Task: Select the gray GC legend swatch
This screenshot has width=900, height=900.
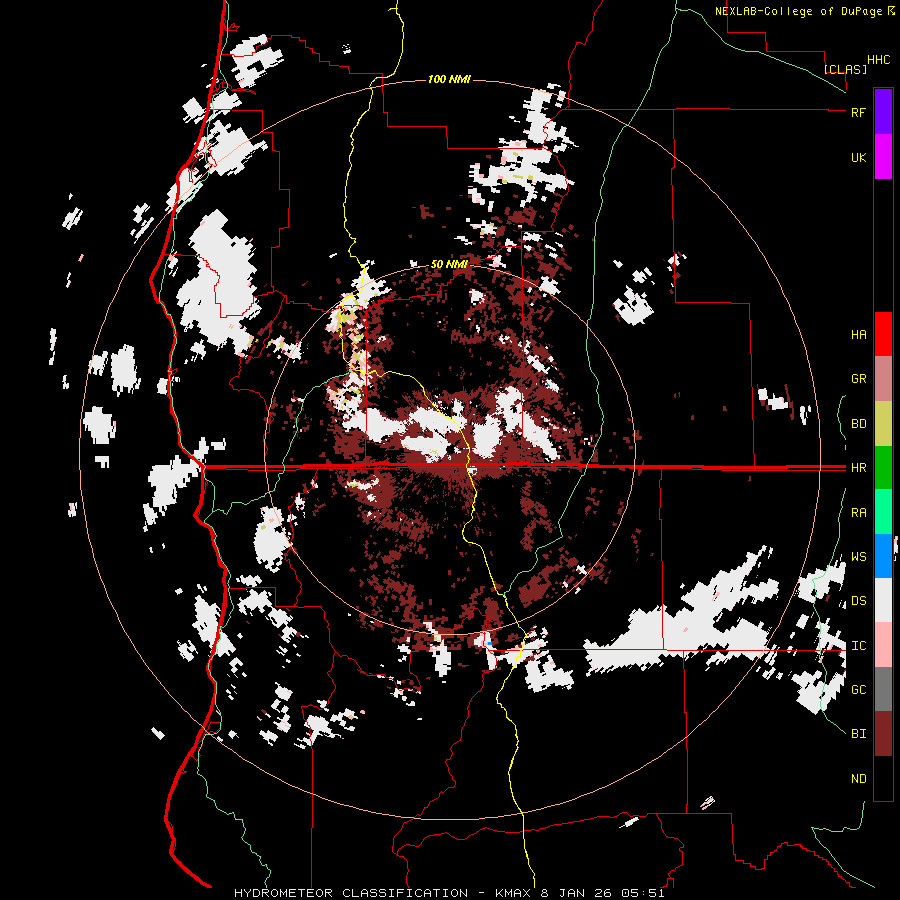Action: pos(883,689)
